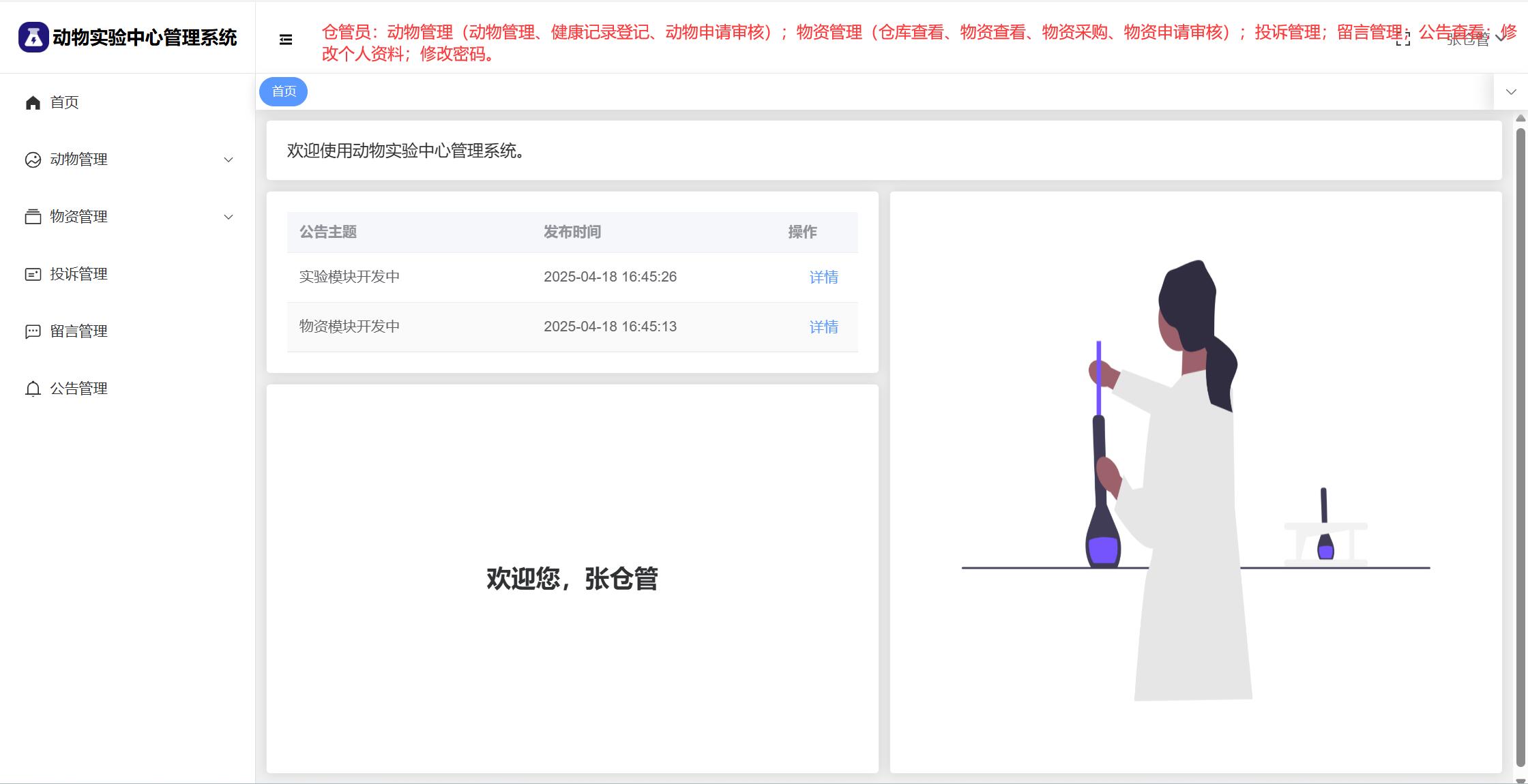Click the home icon beside 首页
Screen dimensions: 1528x784
pyautogui.click(x=33, y=102)
